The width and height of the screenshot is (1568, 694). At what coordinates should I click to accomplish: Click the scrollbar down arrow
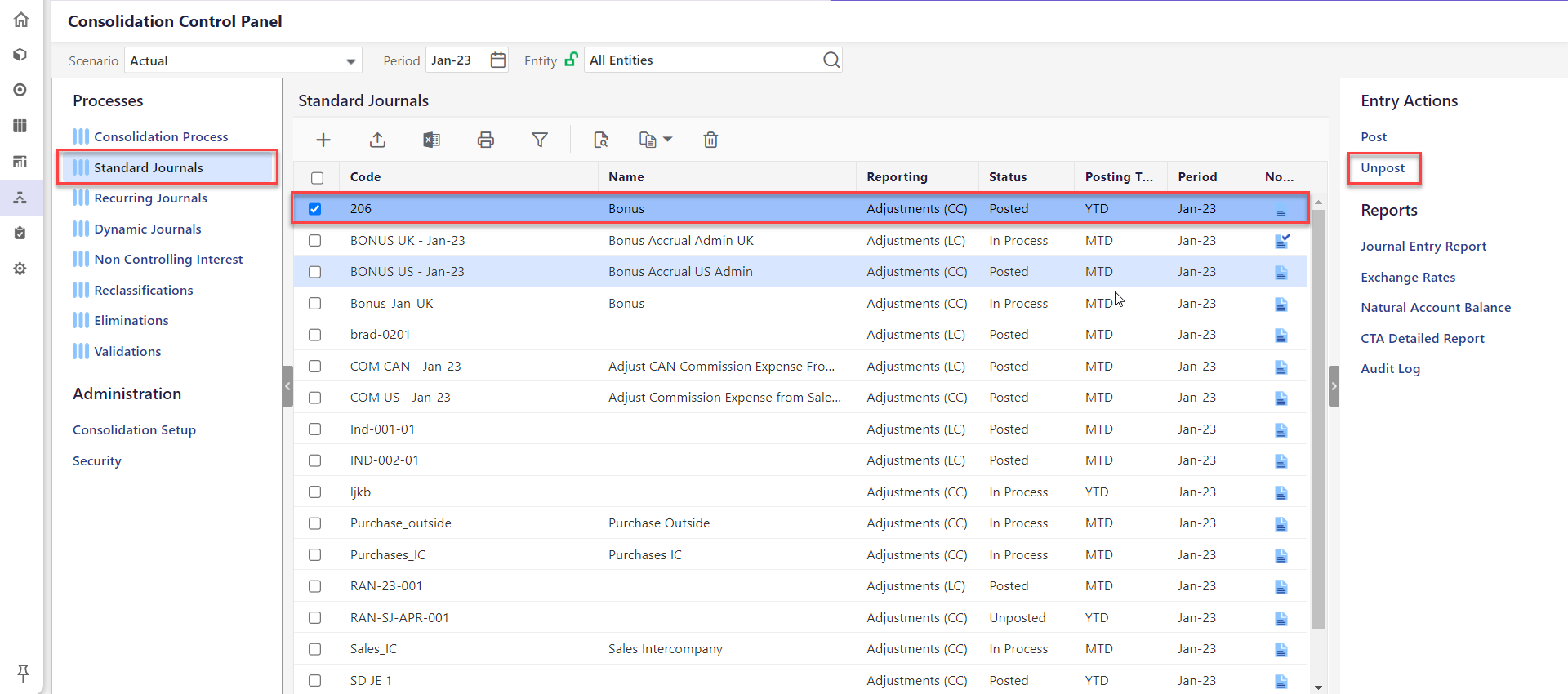coord(1318,687)
